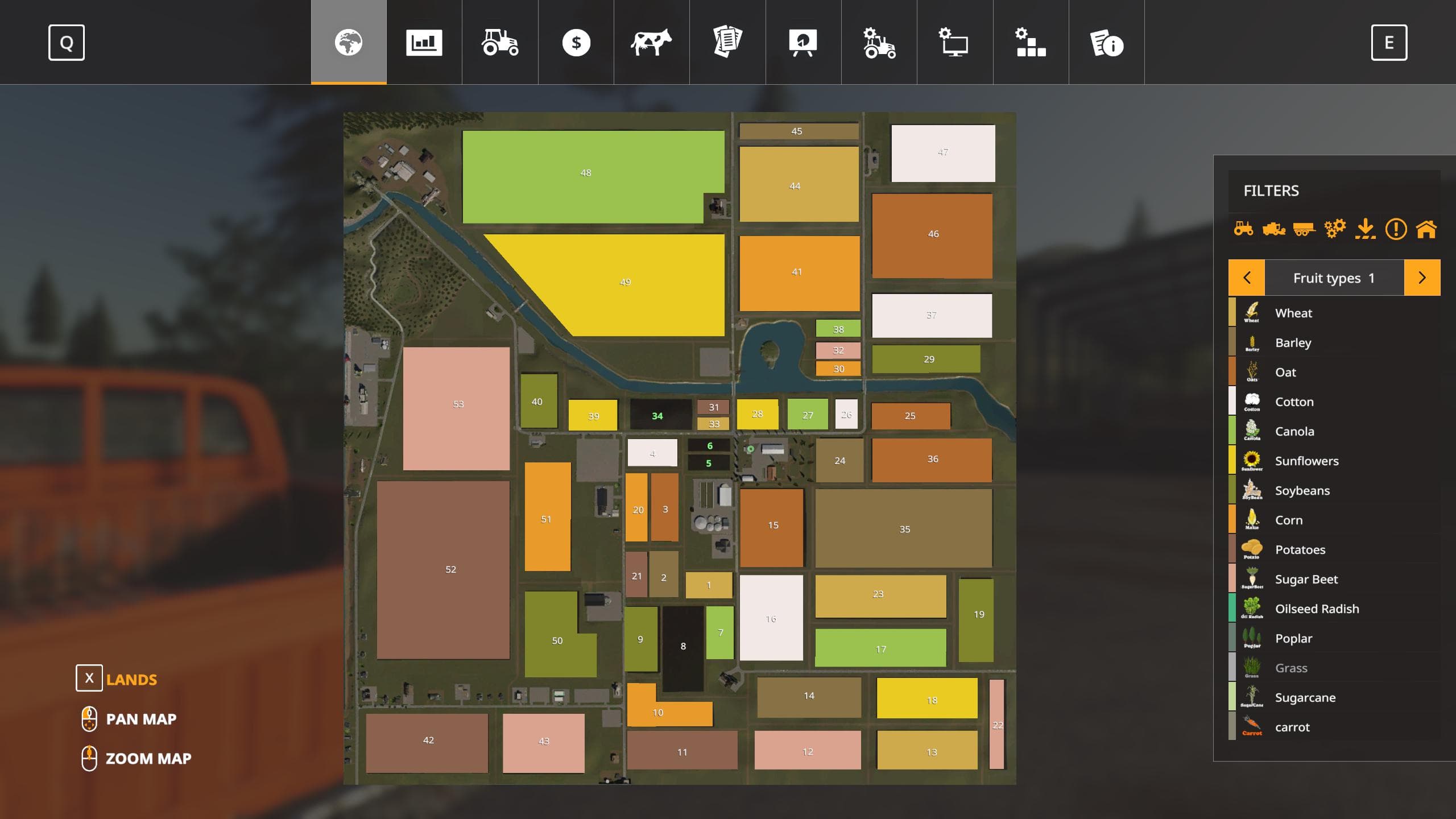Click the ZOOM MAP label

point(148,758)
